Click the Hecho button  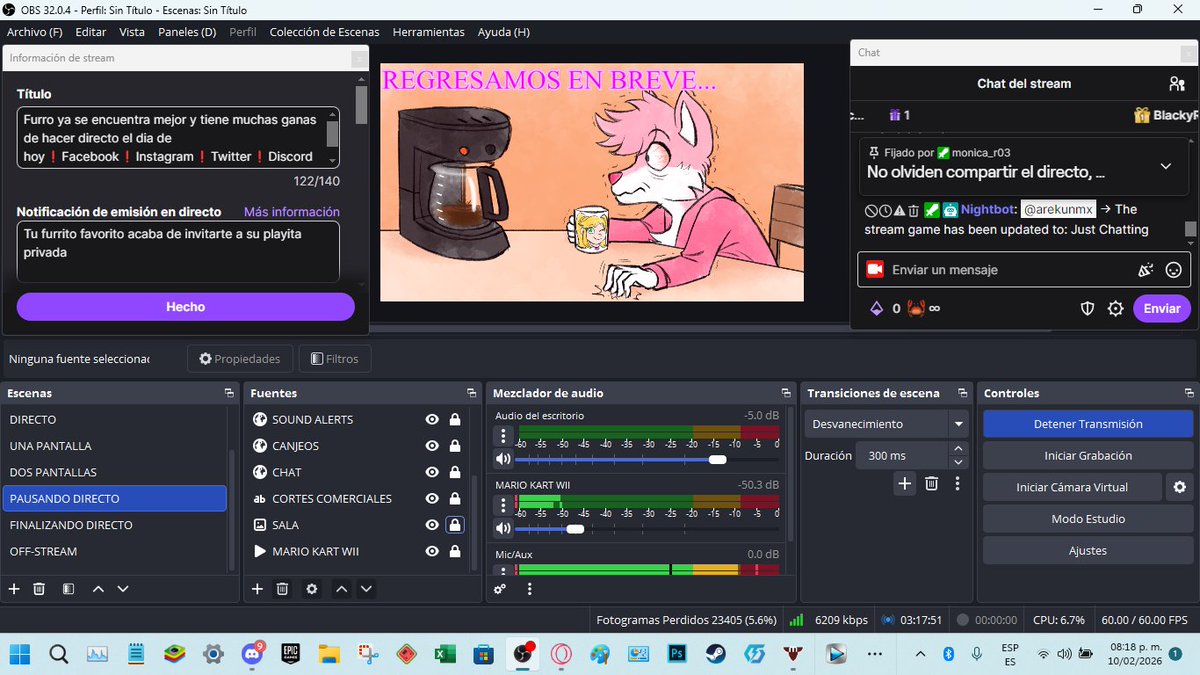(185, 307)
